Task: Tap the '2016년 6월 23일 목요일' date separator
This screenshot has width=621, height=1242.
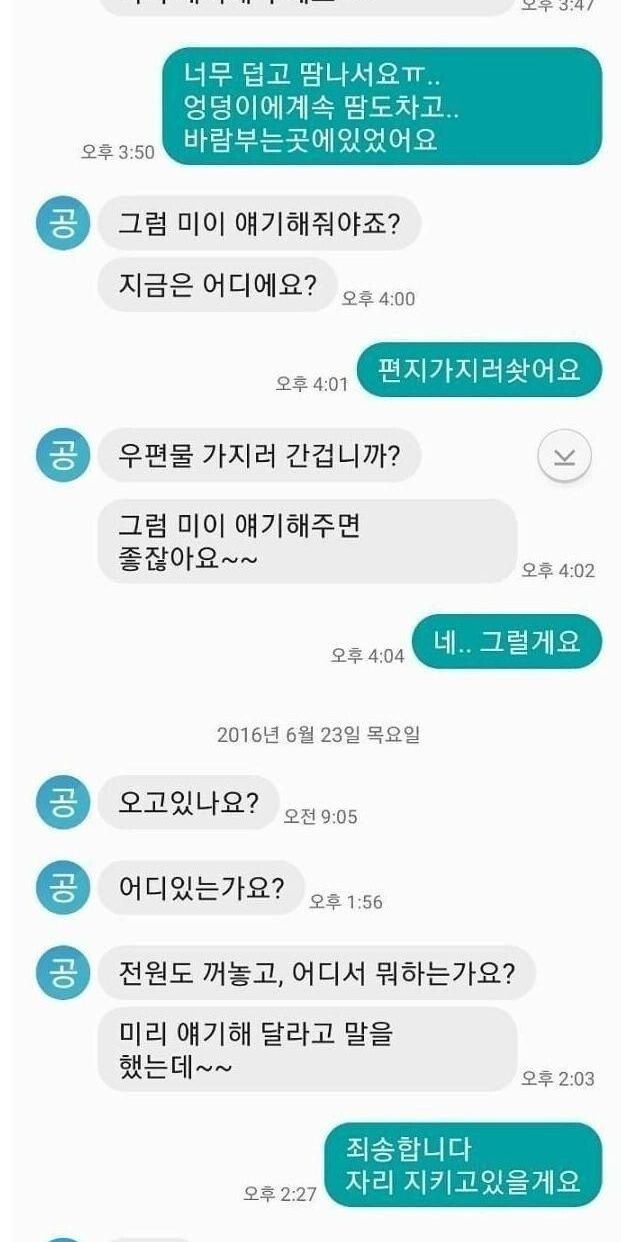Action: pos(318,735)
